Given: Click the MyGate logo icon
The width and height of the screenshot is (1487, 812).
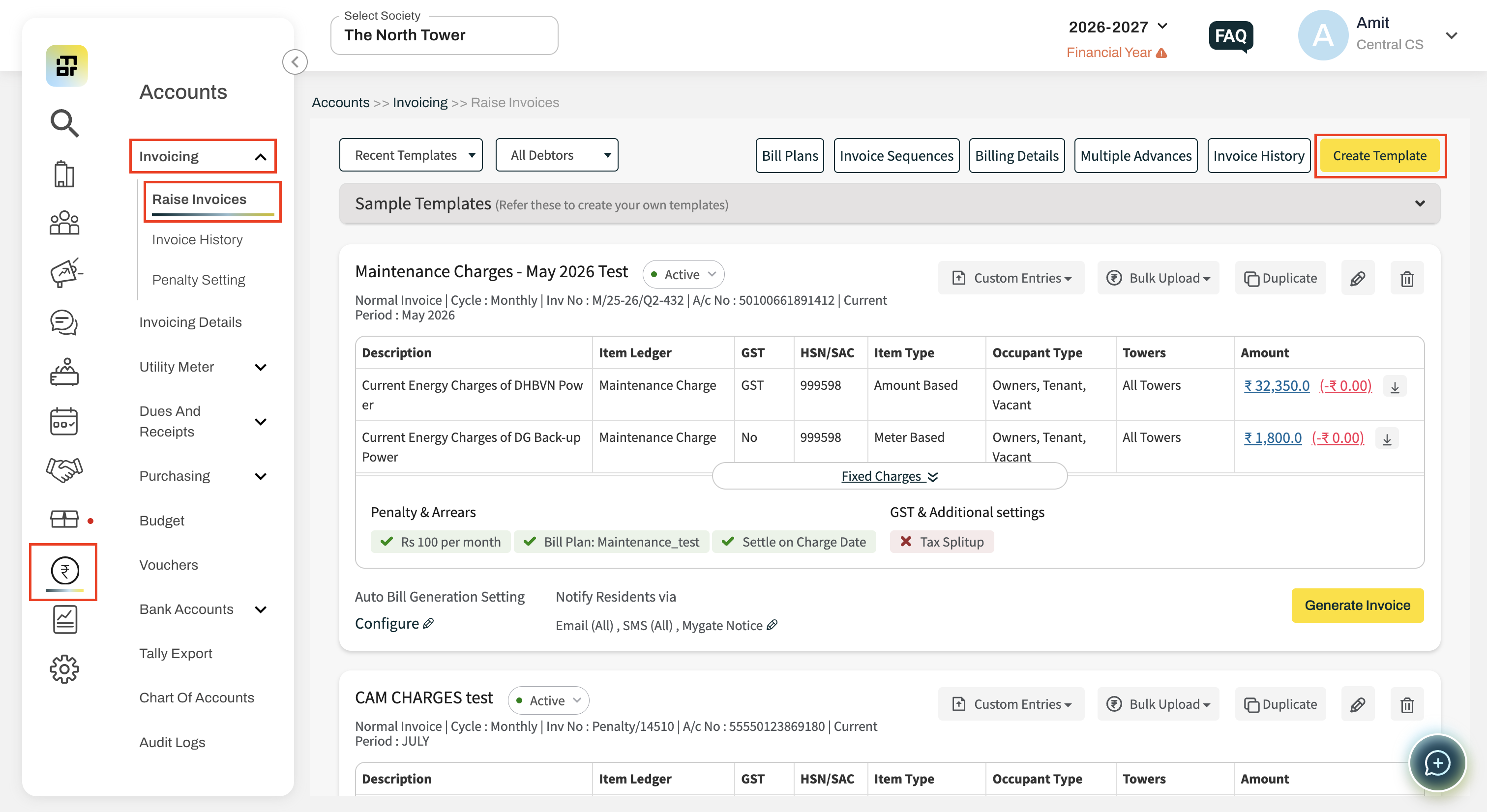Looking at the screenshot, I should [66, 66].
